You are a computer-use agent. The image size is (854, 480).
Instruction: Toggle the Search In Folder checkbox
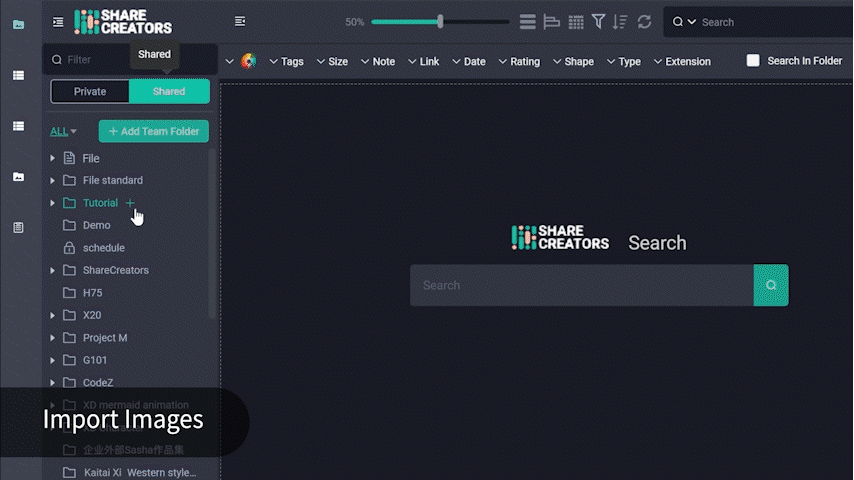pos(753,60)
